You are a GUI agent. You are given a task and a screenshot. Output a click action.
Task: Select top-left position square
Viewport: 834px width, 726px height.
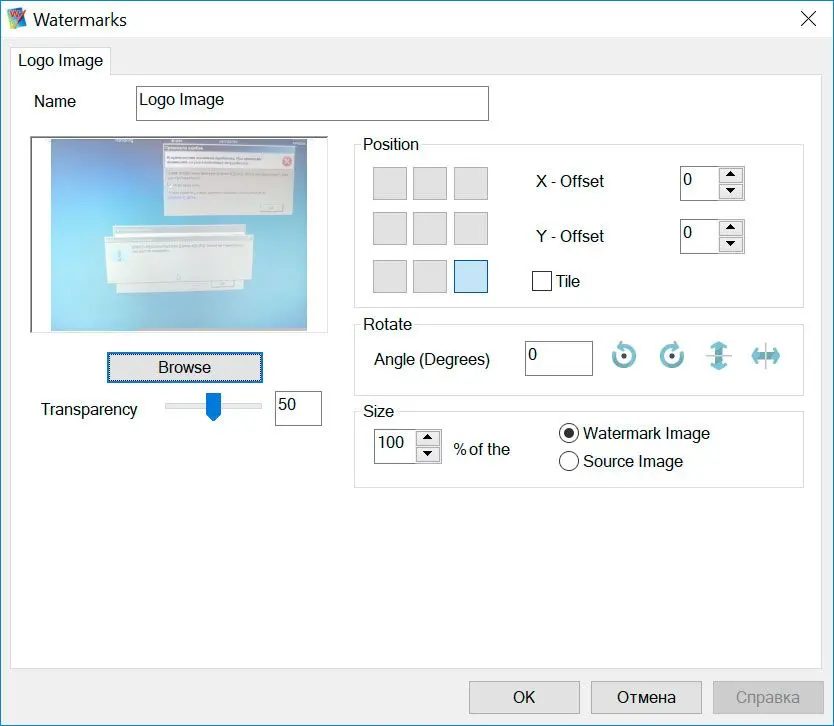click(390, 183)
